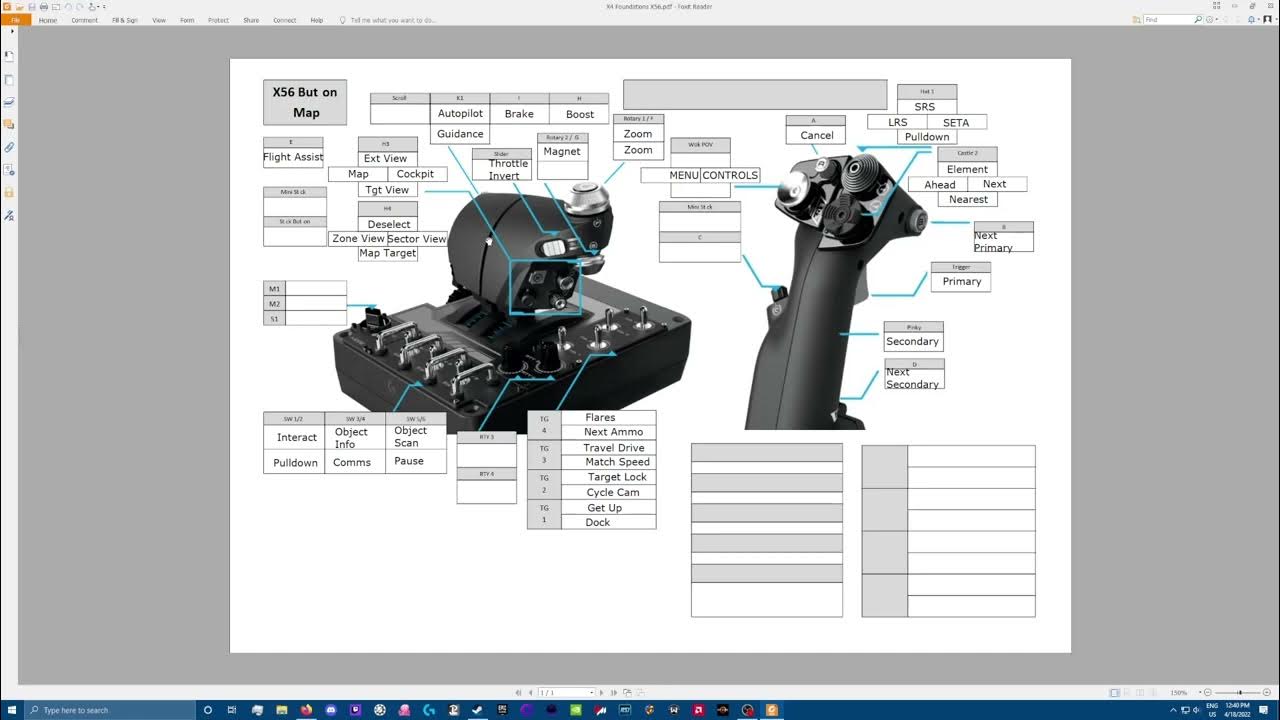This screenshot has width=1280, height=720.
Task: Open the page number dropdown arrow
Action: (591, 692)
